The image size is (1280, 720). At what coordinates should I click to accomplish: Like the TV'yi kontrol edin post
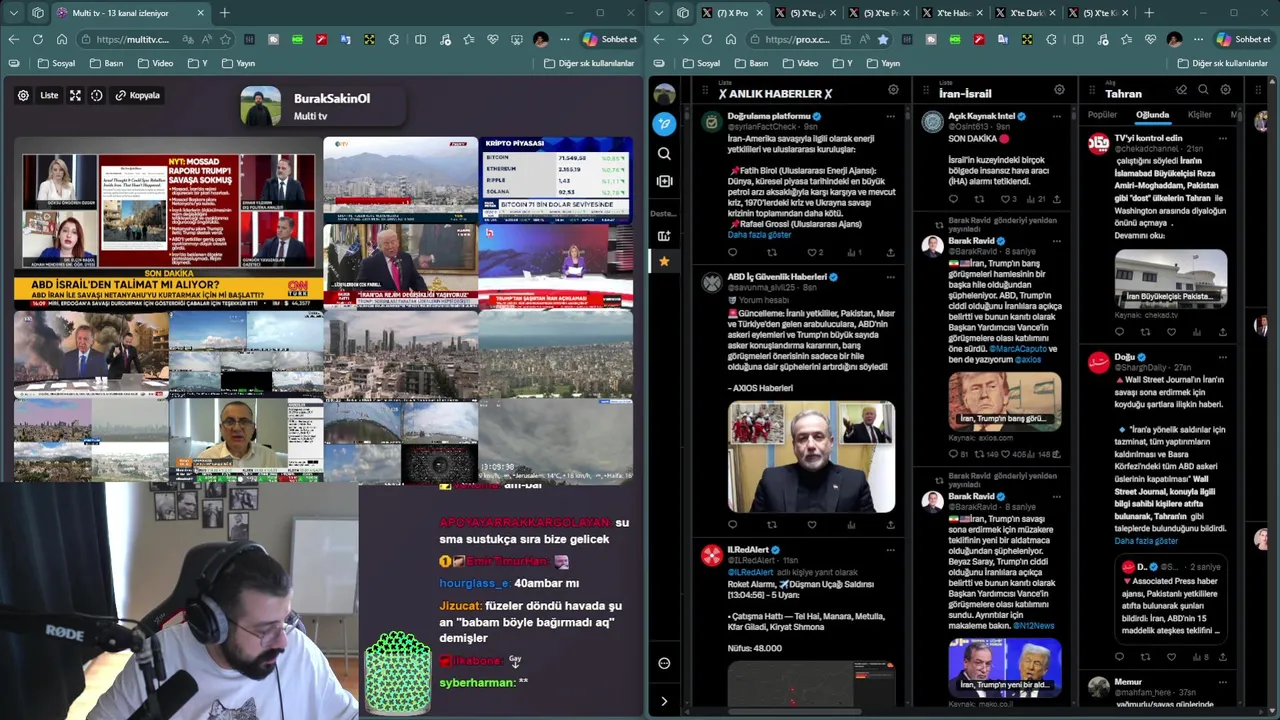click(x=1171, y=332)
